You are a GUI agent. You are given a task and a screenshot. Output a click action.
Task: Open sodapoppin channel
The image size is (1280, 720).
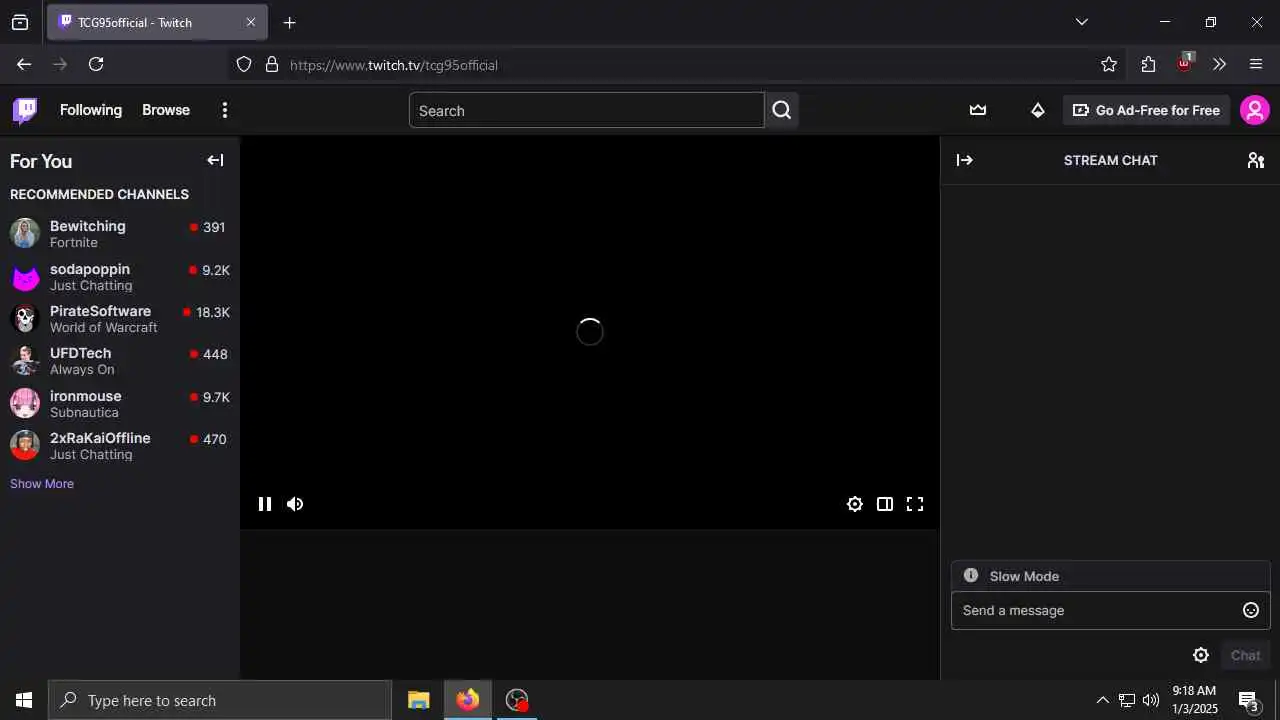point(120,277)
